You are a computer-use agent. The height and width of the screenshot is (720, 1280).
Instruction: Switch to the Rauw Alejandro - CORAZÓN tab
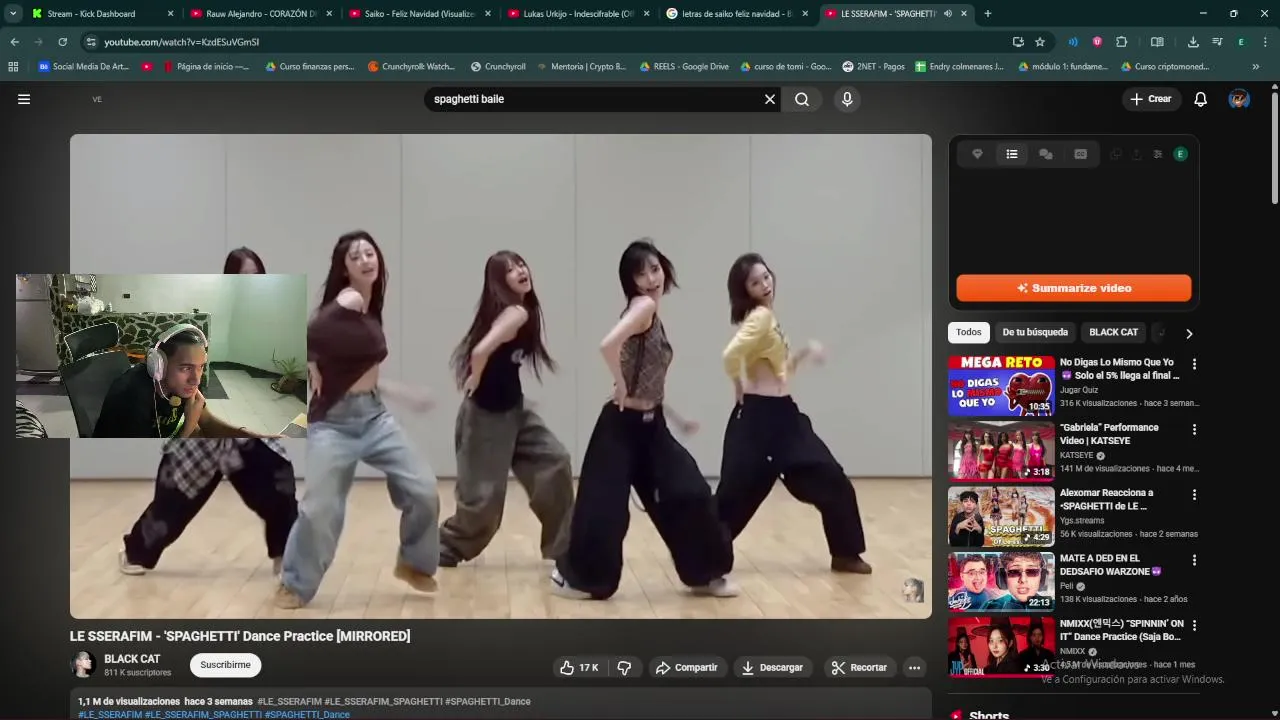pos(260,14)
